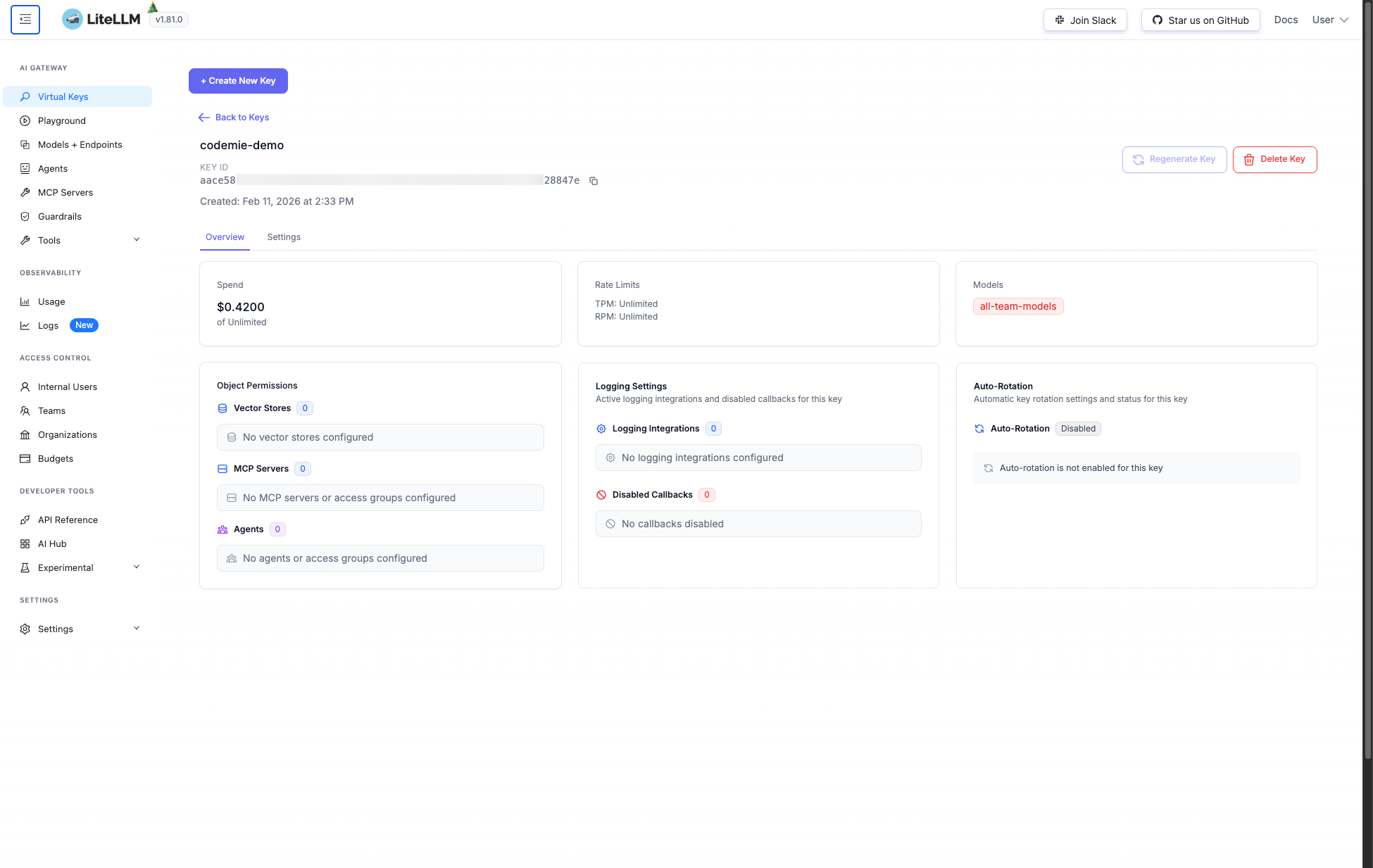
Task: Toggle Auto-Rotation status for this key
Action: tap(1078, 428)
